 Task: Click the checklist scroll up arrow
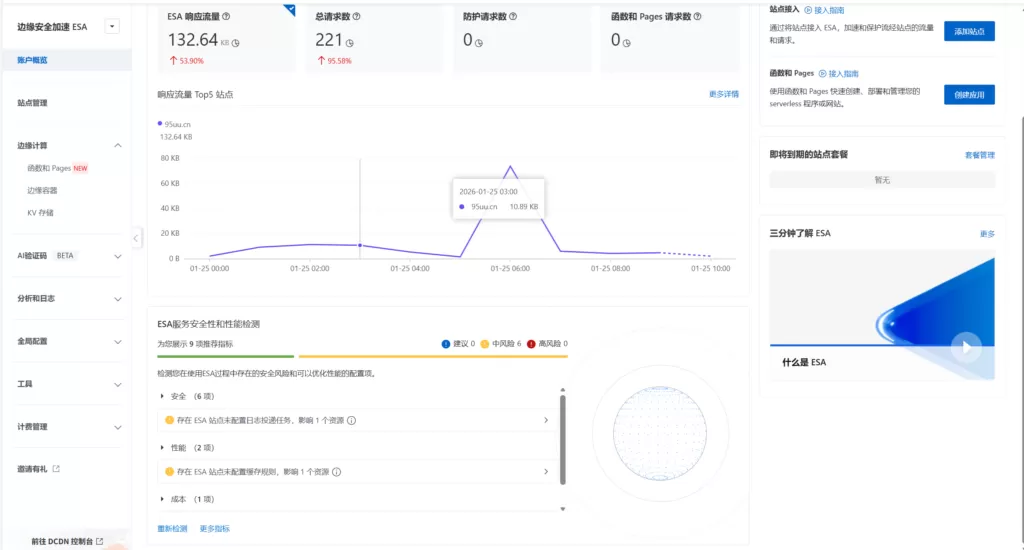coord(562,390)
